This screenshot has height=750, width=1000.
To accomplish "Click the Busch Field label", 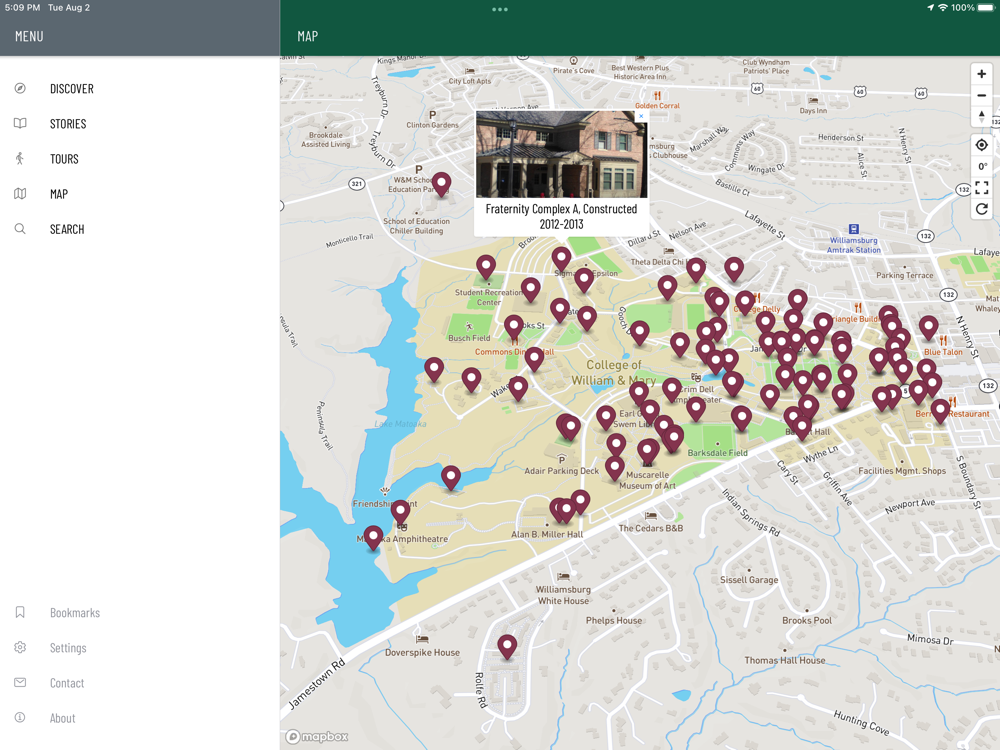I will tap(469, 338).
